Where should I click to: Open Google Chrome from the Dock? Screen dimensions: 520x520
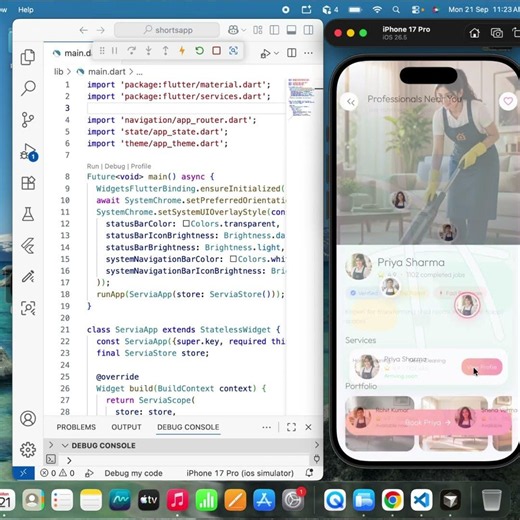[x=392, y=500]
